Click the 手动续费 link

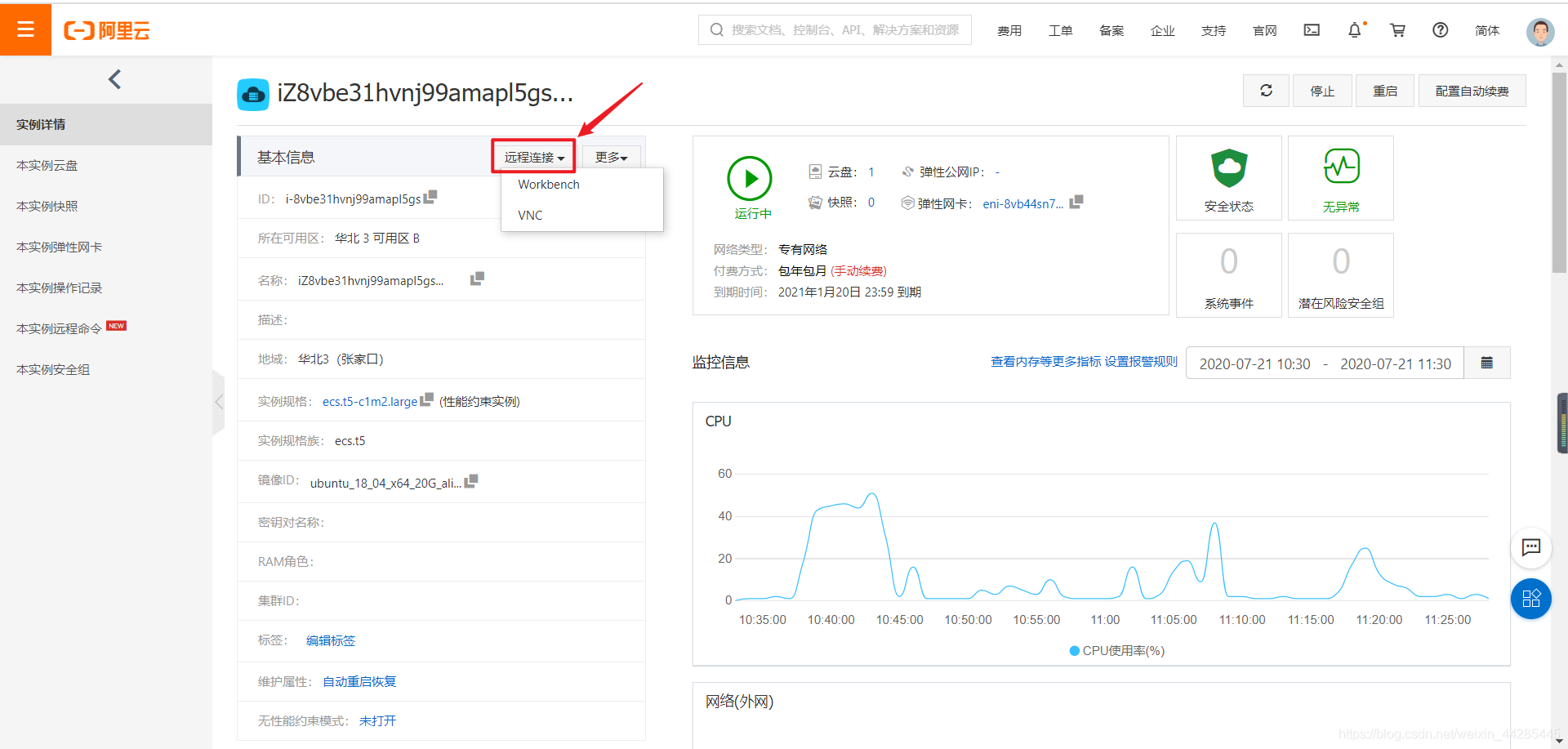coord(858,270)
